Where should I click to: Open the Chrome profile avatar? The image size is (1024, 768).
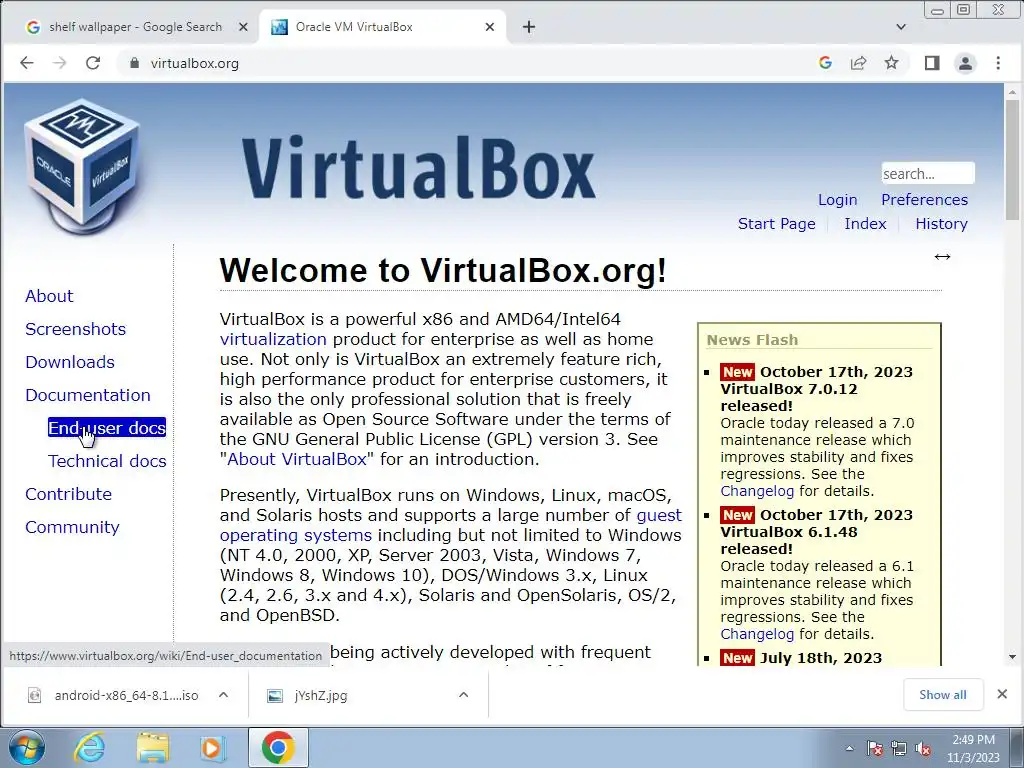coord(965,63)
